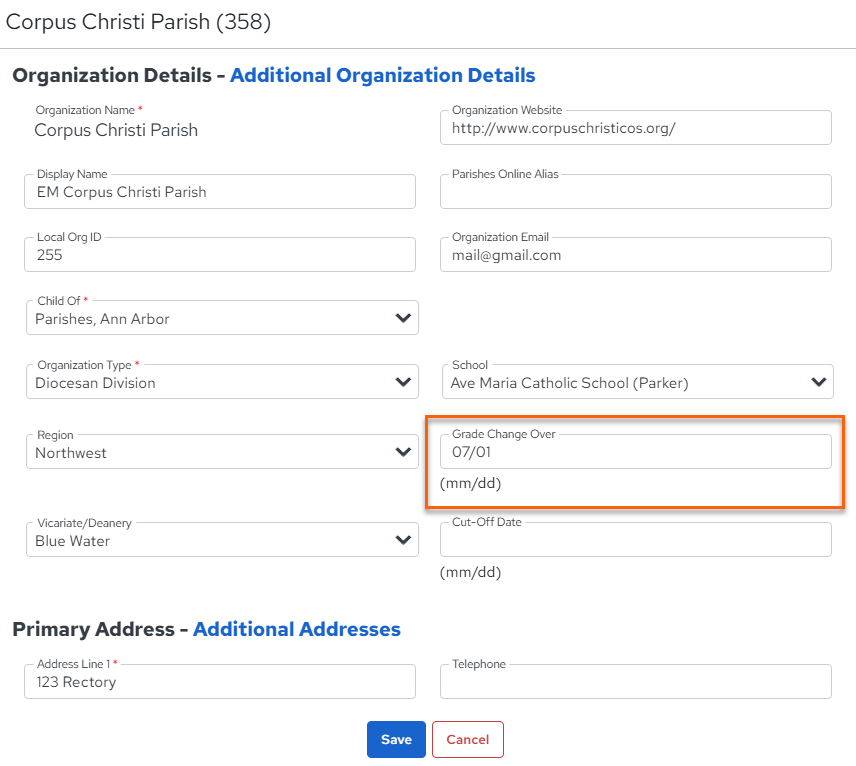Image resolution: width=856 pixels, height=766 pixels.
Task: Click the Save button
Action: pyautogui.click(x=396, y=739)
